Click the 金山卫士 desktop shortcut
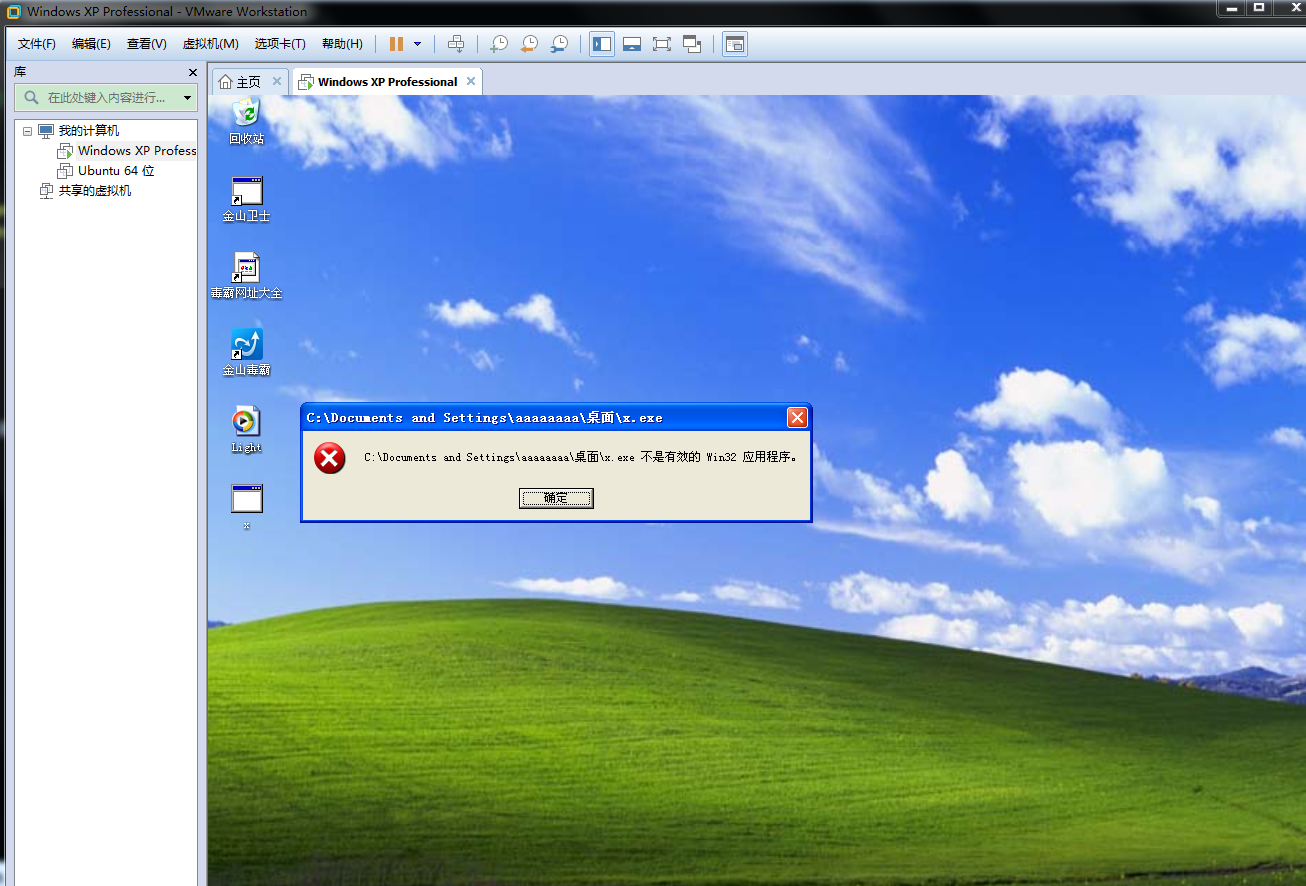Screen dimensions: 1306x886 click(246, 199)
